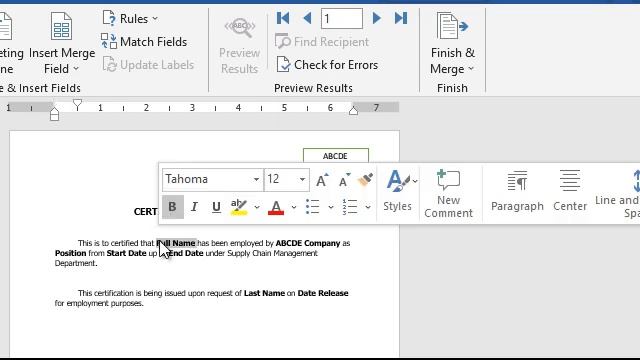Click the word Department in document
This screenshot has height=360, width=640.
(x=76, y=263)
